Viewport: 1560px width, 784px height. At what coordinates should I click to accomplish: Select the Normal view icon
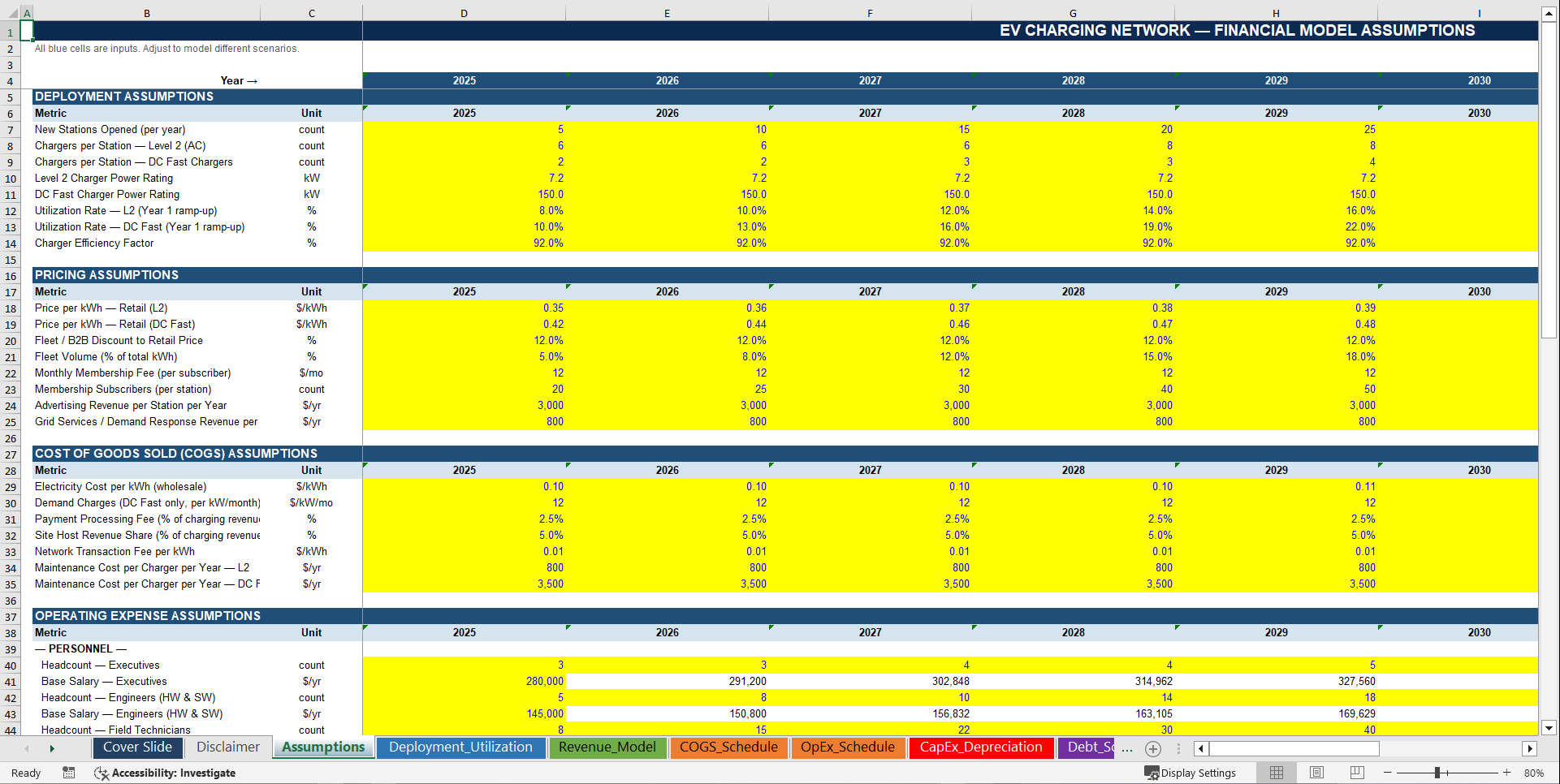coord(1276,773)
